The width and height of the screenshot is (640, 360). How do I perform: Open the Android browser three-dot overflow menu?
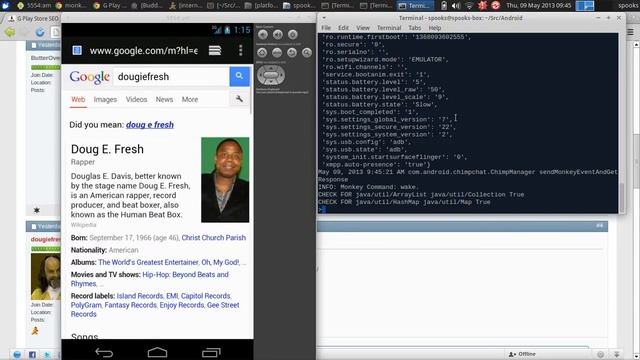pyautogui.click(x=240, y=50)
